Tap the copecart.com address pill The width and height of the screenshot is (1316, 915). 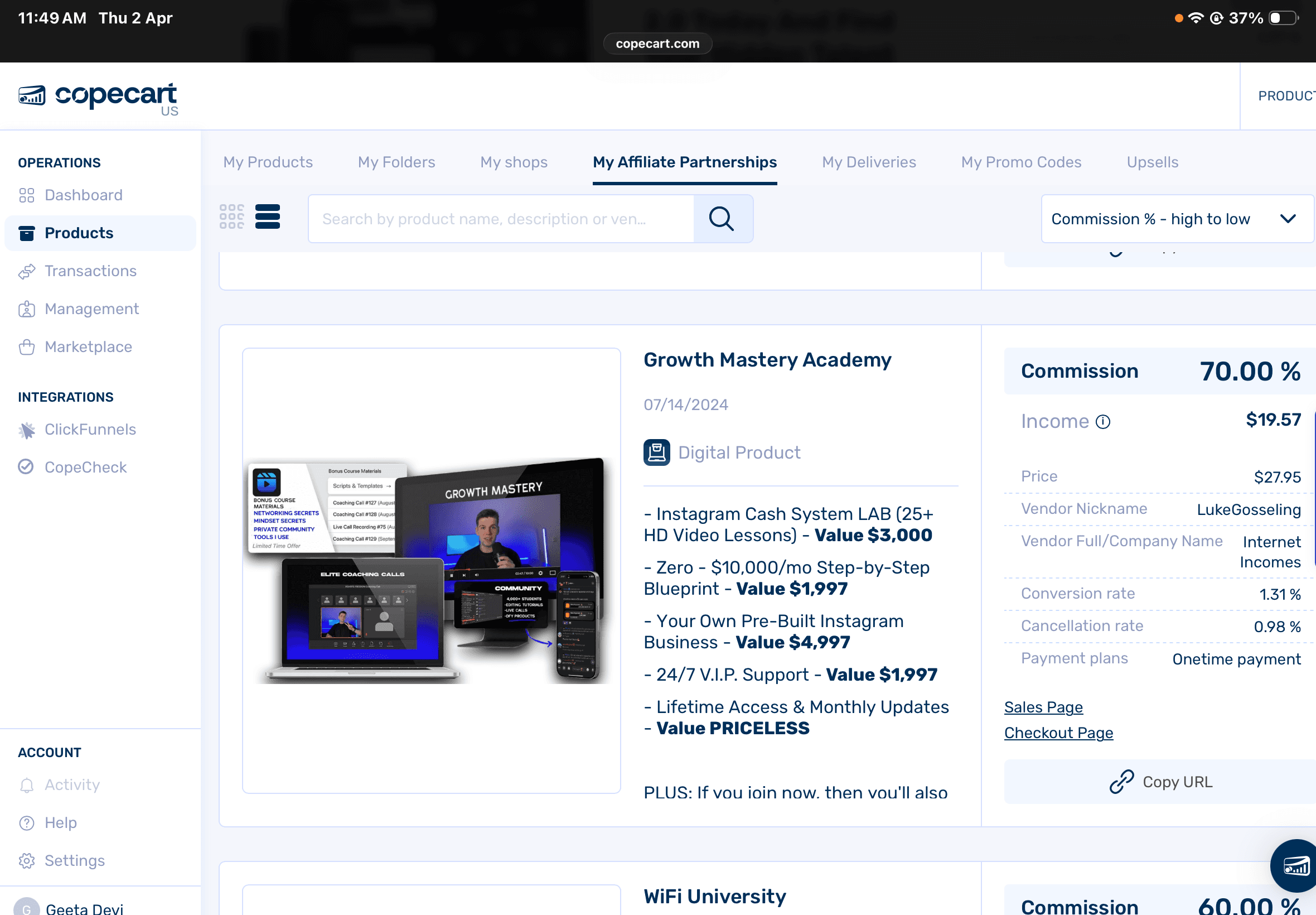657,44
